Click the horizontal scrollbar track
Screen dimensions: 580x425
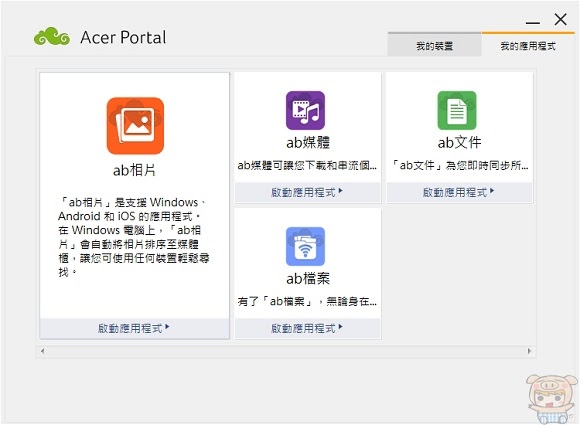tap(286, 351)
